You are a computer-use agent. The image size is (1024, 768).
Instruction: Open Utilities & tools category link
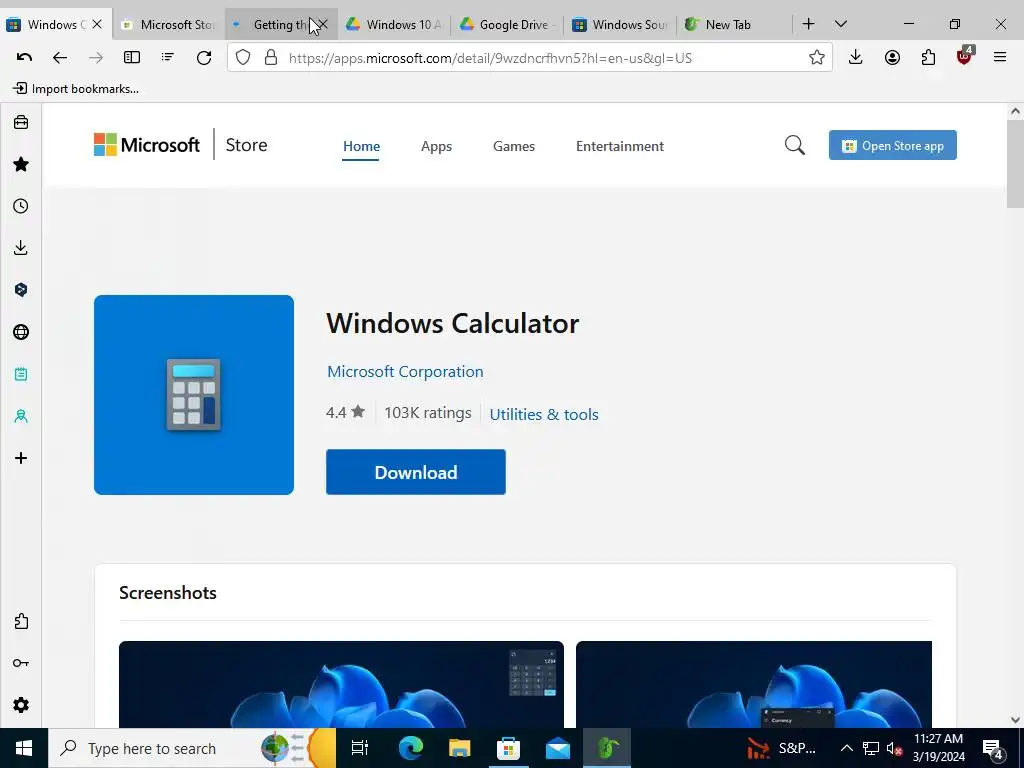(x=543, y=415)
